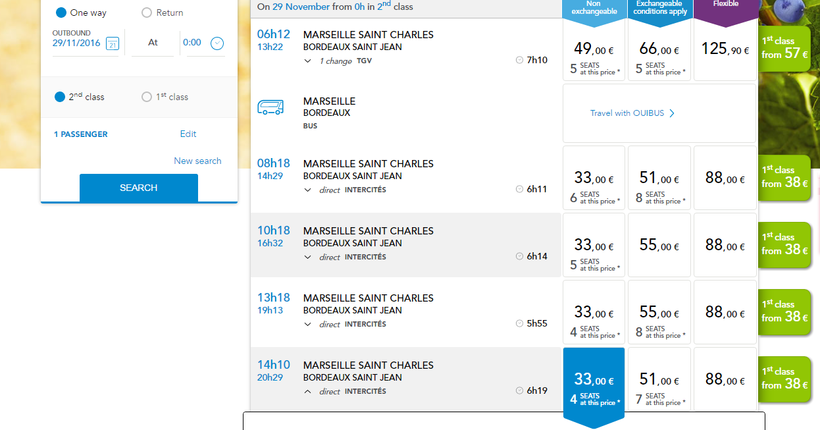The height and width of the screenshot is (430, 820).
Task: Open the outbound date calendar icon
Action: [112, 43]
